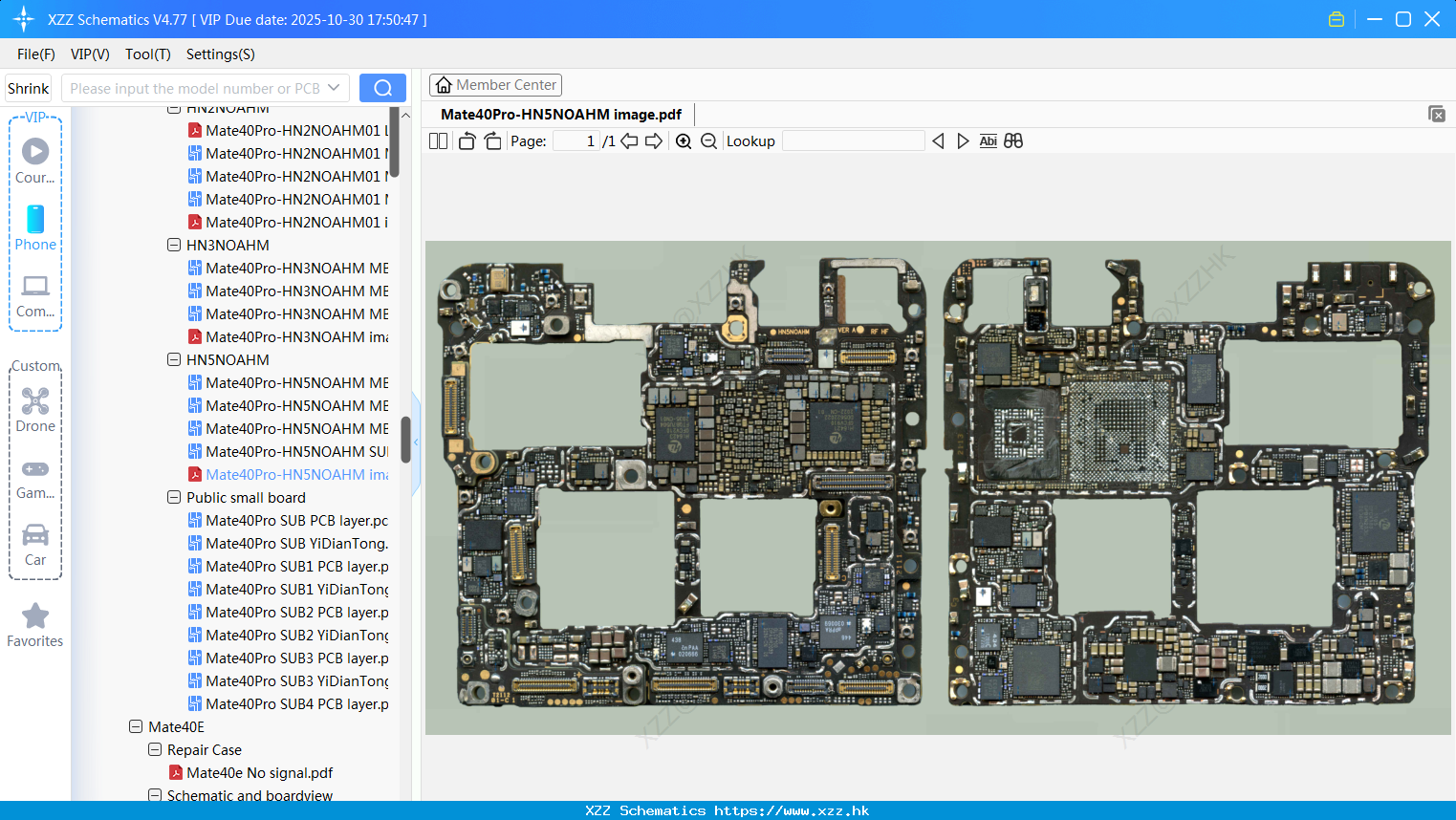
Task: Click the right motherboard photo
Action: coord(1190,482)
